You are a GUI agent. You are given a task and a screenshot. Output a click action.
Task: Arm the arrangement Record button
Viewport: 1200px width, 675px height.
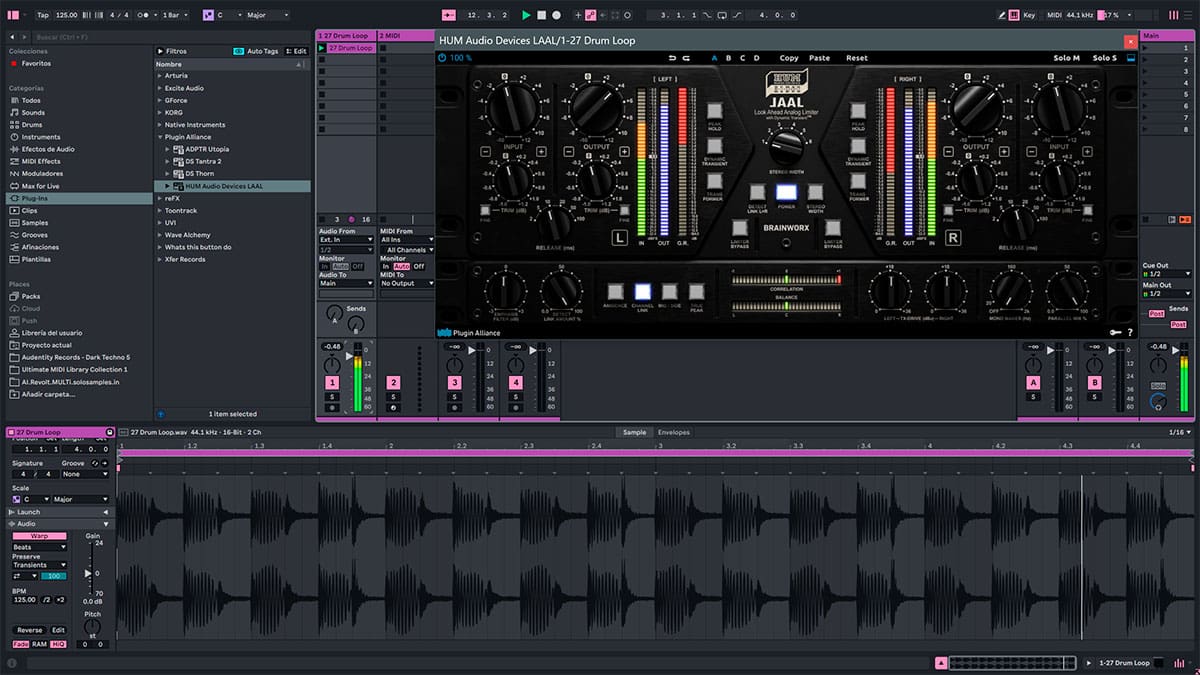pyautogui.click(x=556, y=15)
